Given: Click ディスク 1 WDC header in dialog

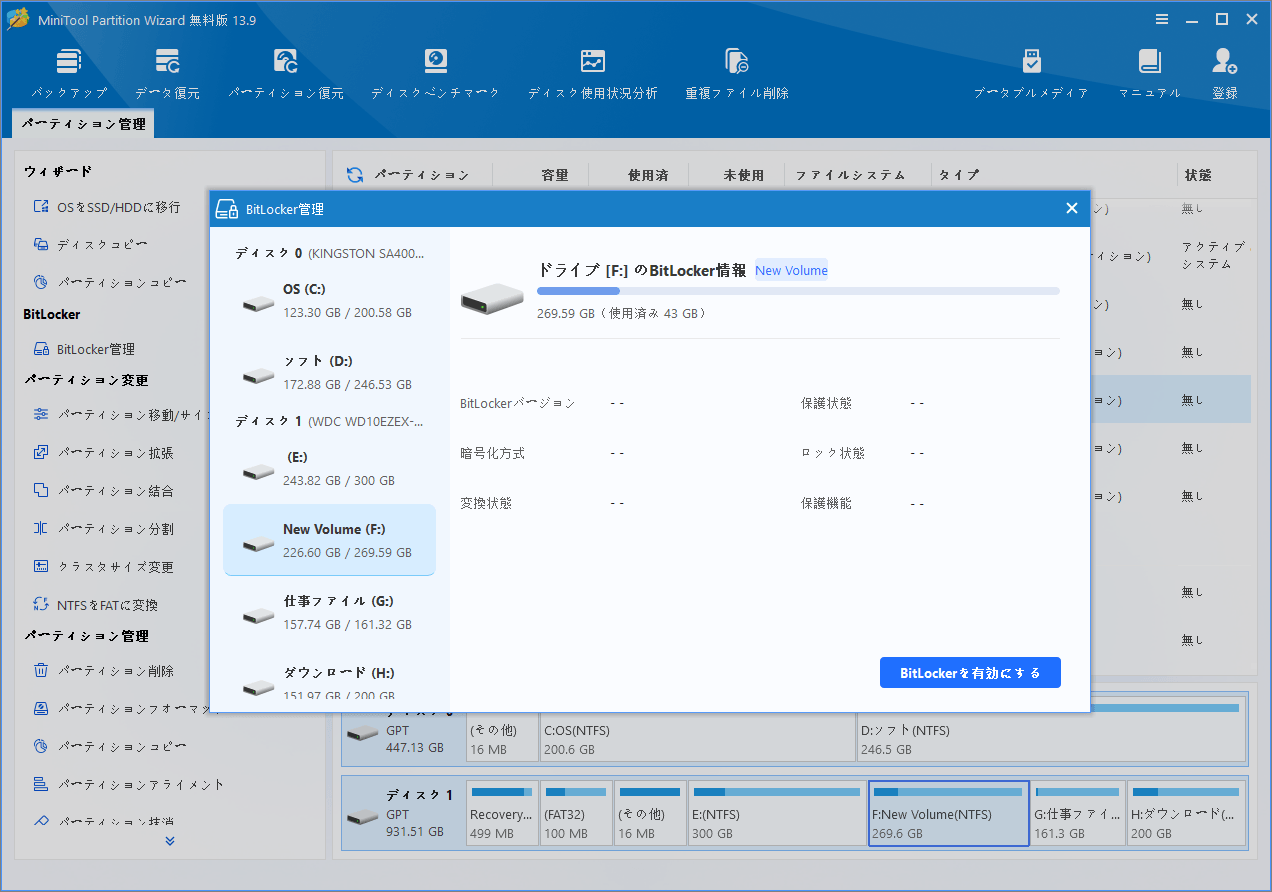Looking at the screenshot, I should [x=329, y=421].
